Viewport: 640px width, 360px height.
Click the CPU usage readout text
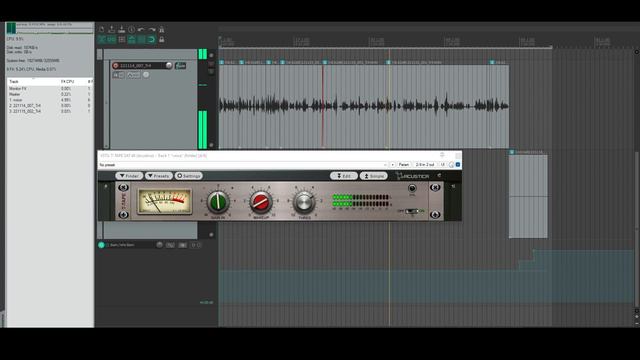(15, 39)
